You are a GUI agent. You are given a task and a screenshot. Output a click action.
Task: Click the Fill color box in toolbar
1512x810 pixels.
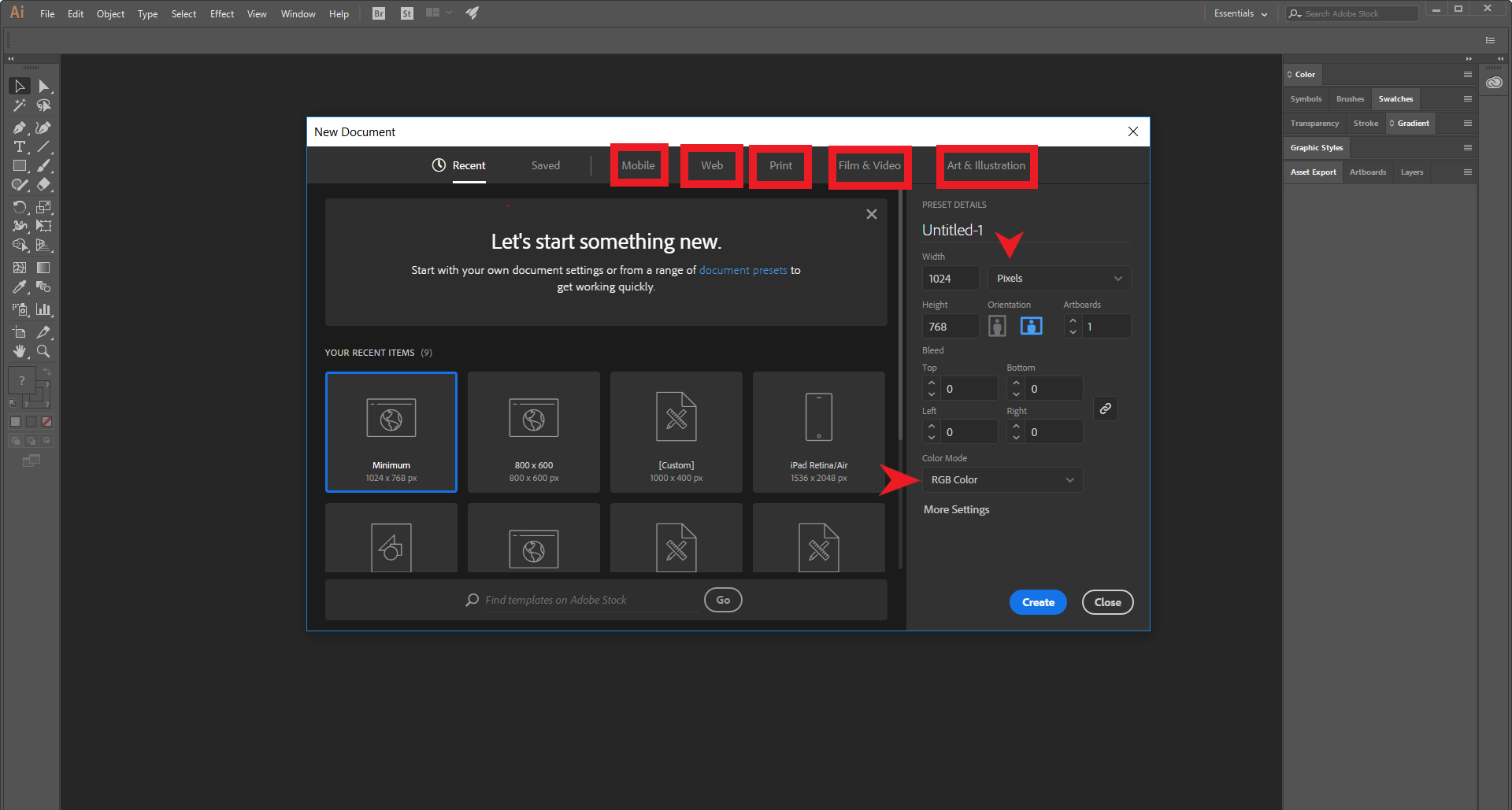point(21,380)
